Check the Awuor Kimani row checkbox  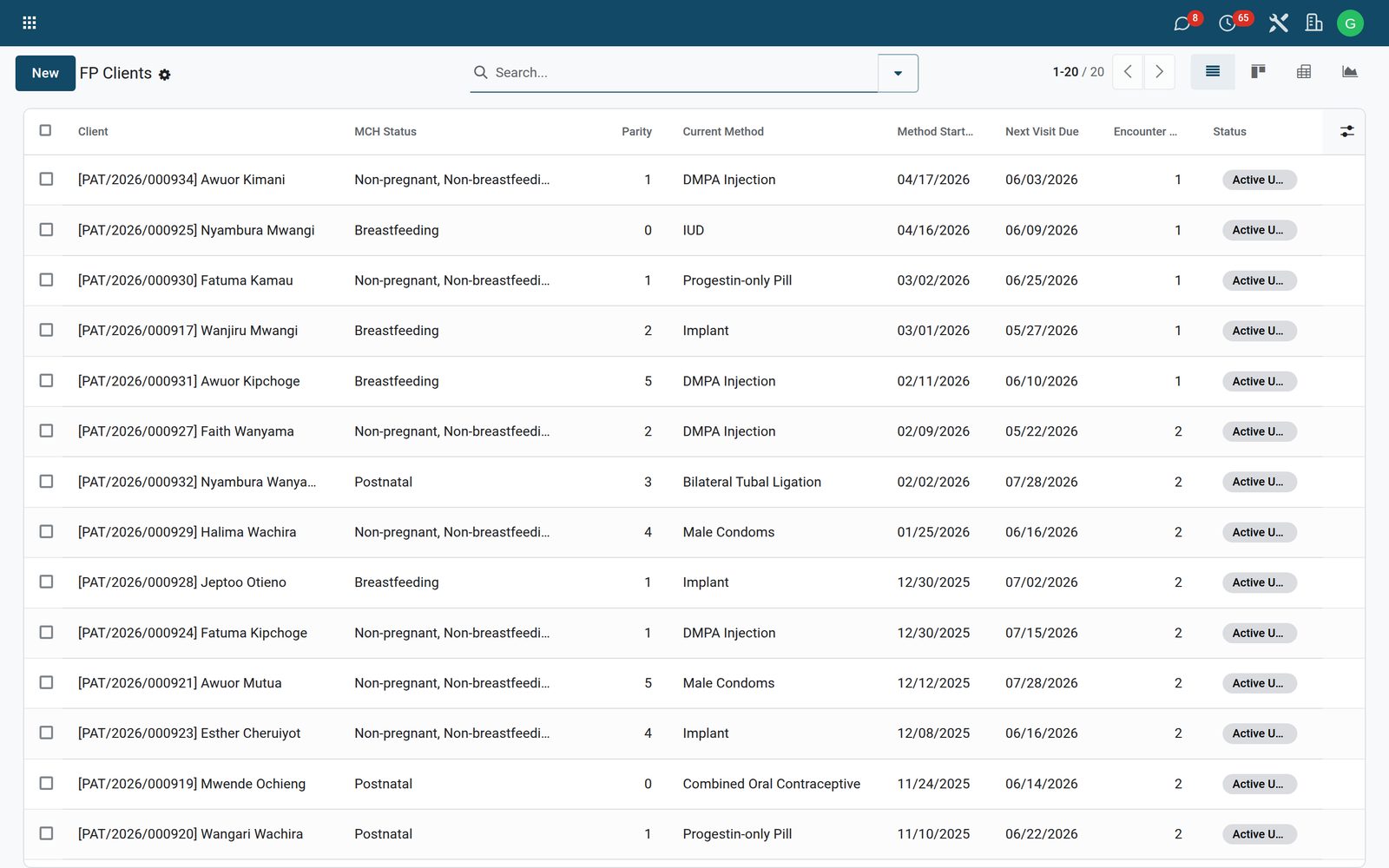46,179
